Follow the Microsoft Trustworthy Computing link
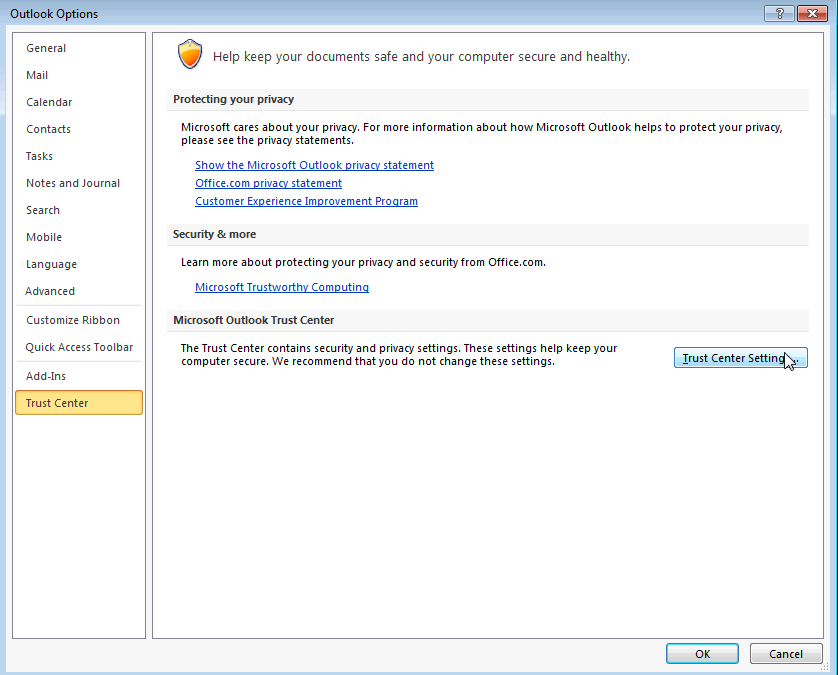The width and height of the screenshot is (838, 675). (x=282, y=287)
